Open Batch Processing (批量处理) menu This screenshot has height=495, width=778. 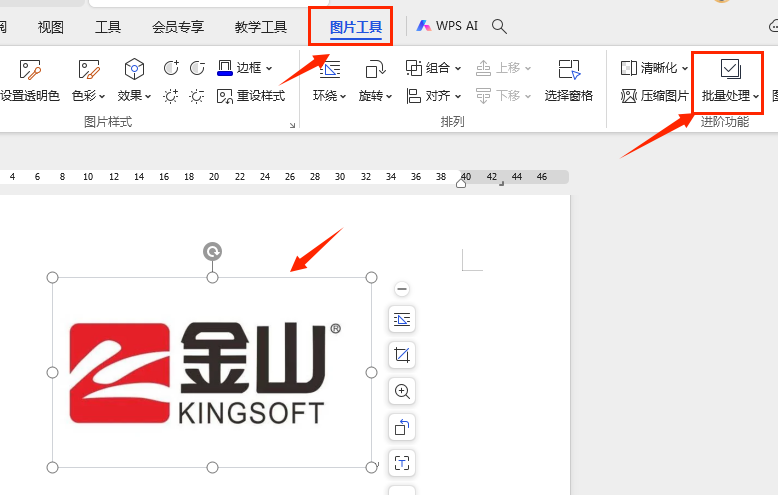(730, 81)
